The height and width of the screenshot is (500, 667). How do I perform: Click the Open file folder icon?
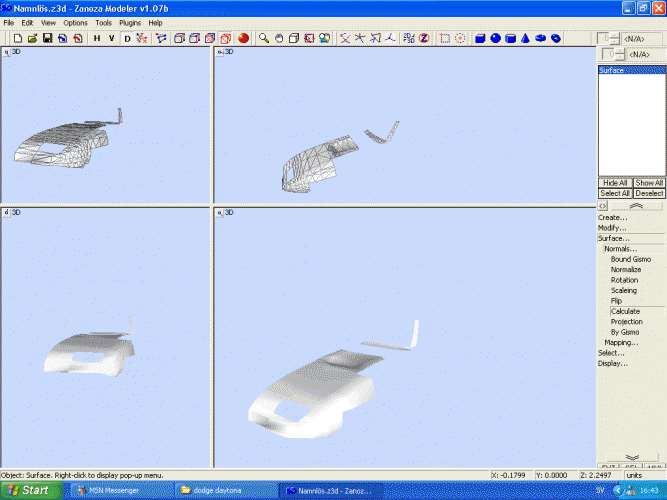(x=33, y=38)
